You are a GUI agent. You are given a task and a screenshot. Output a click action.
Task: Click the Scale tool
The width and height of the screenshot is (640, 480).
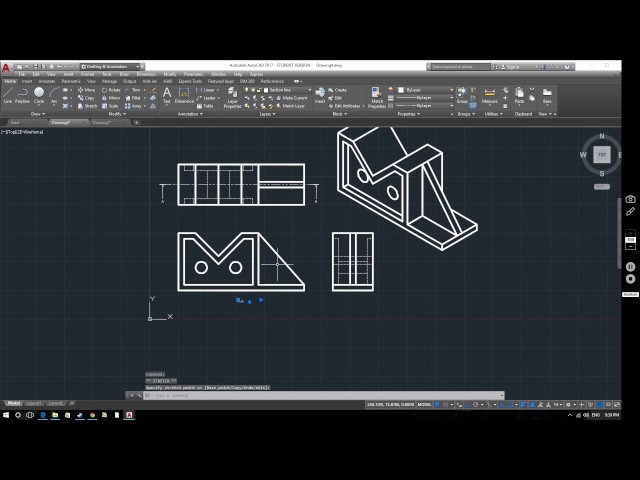[110, 106]
